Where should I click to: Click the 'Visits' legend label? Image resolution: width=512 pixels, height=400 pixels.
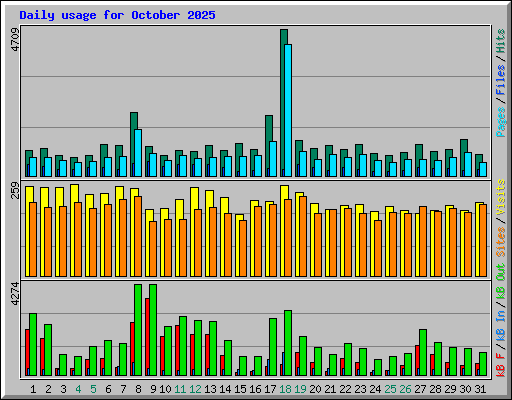coord(501,197)
